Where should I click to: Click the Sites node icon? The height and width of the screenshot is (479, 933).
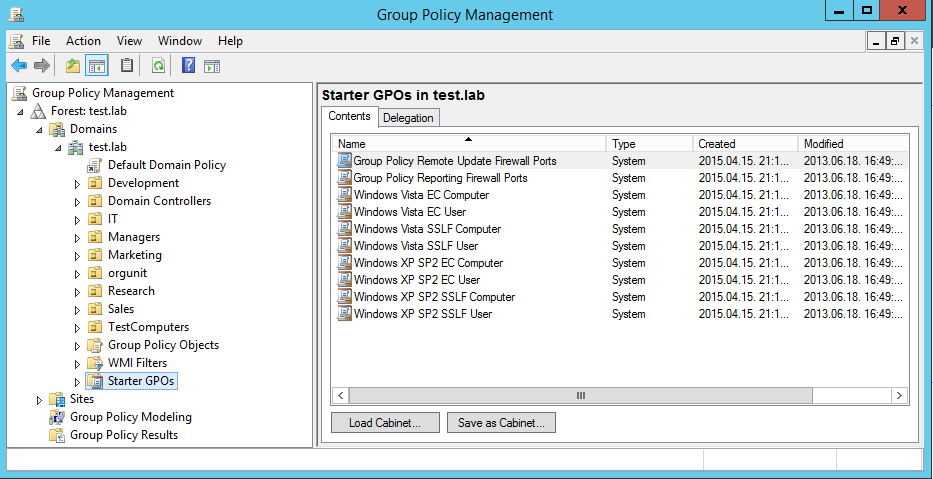pos(57,399)
